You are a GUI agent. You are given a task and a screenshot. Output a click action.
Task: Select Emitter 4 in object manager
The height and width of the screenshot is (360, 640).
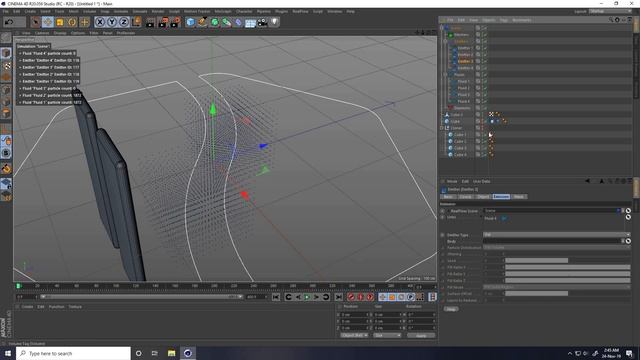pos(465,68)
